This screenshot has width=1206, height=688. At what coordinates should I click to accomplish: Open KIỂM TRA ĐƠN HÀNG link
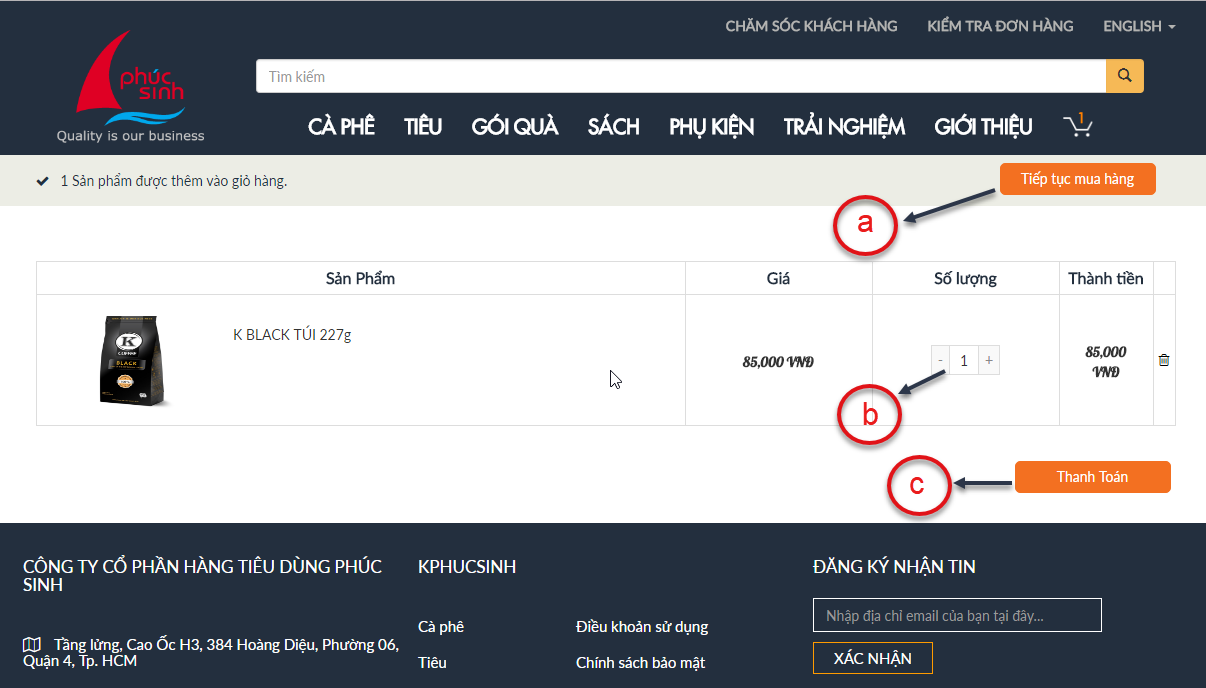(x=1000, y=26)
